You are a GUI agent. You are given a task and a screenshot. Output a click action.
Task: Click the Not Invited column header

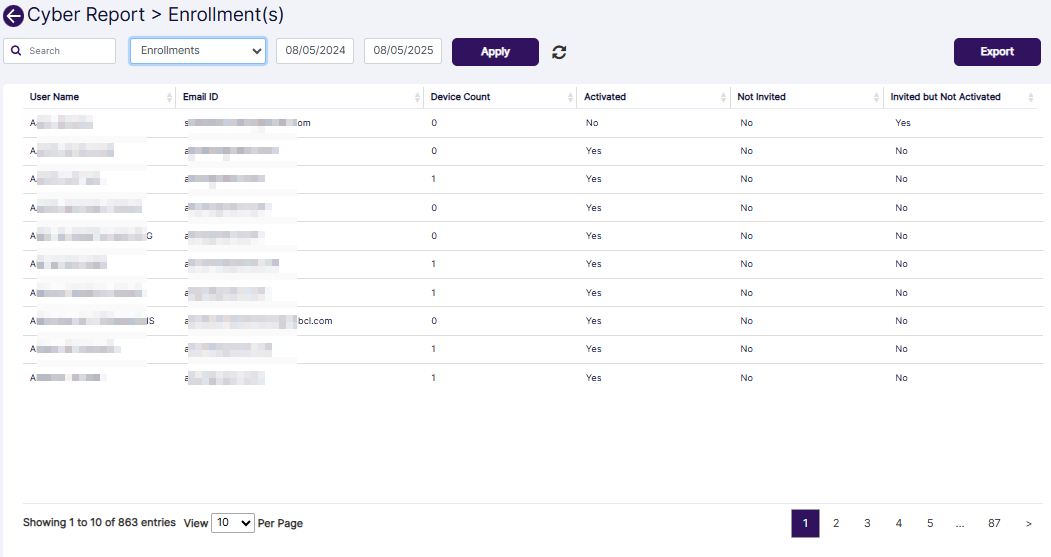point(761,97)
